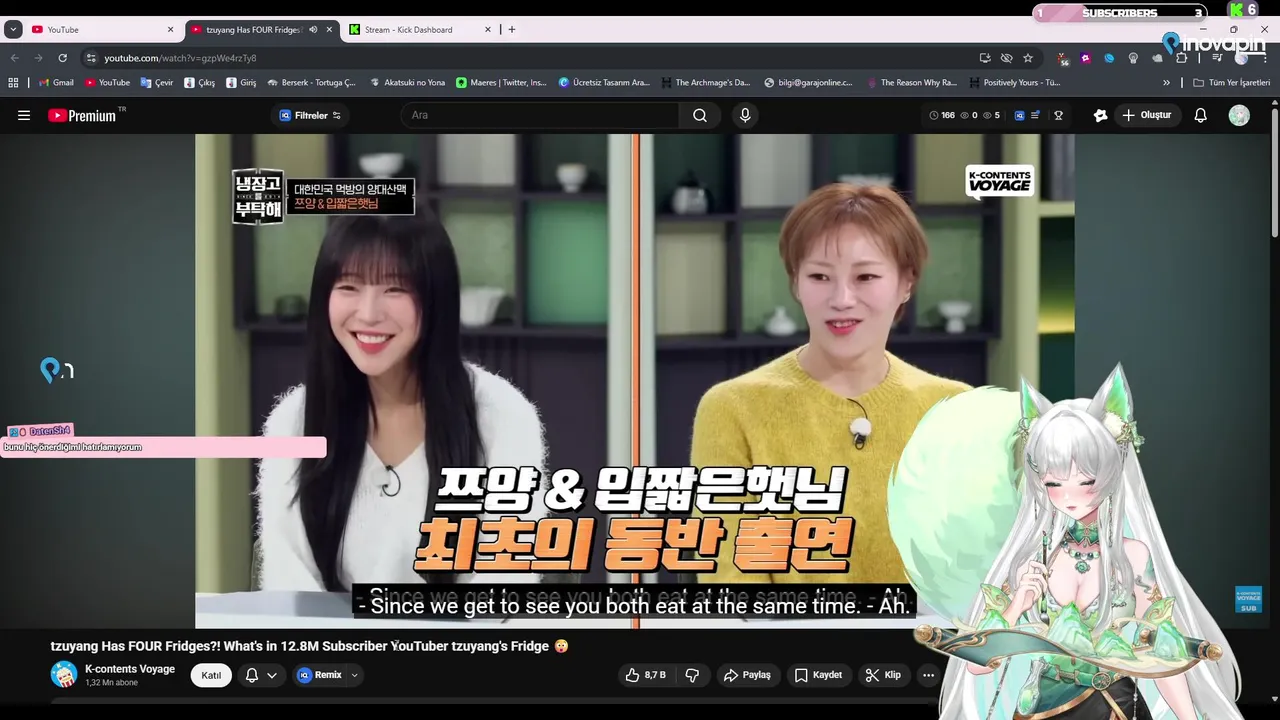Open Berserk - Tortuga bookmark
Viewport: 1280px width, 720px height.
(x=311, y=83)
